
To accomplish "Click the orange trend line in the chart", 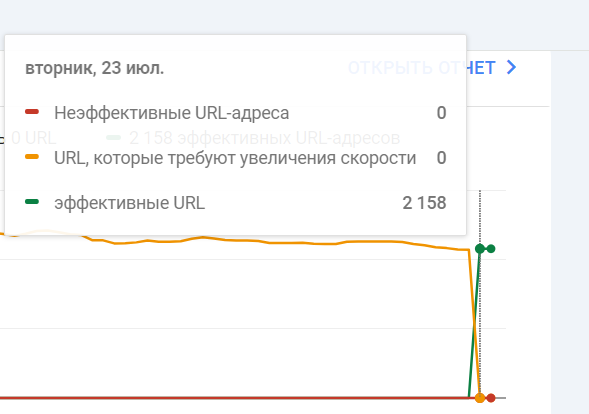I will point(263,242).
